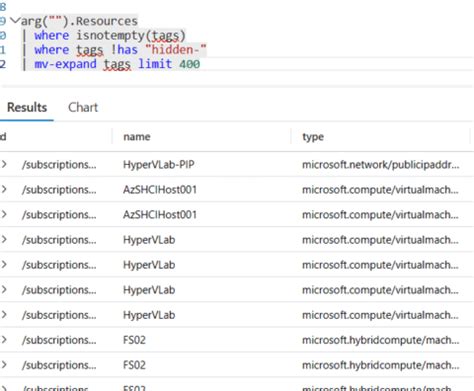Expand the first HyperVLab virtual machine row
This screenshot has width=474, height=391.
click(x=4, y=239)
